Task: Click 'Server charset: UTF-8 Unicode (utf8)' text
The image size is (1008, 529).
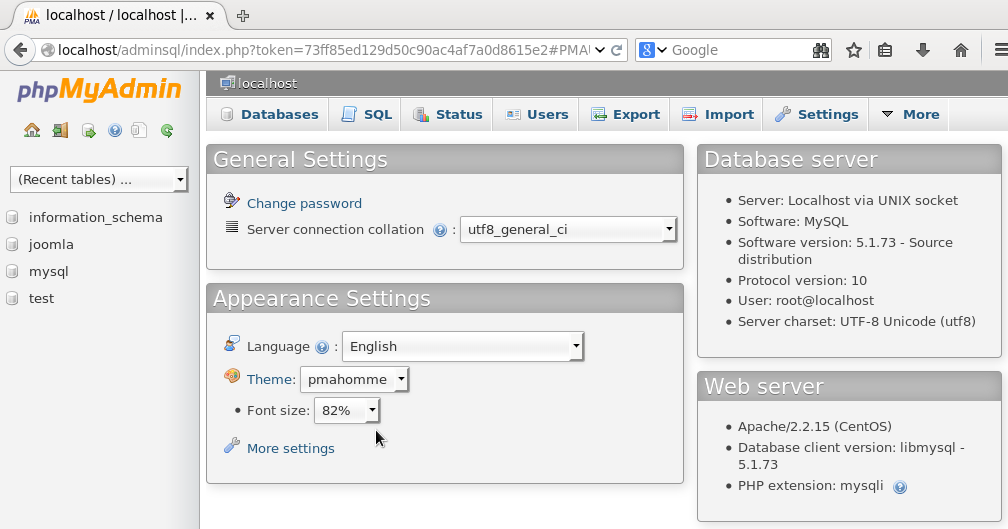Action: [857, 322]
